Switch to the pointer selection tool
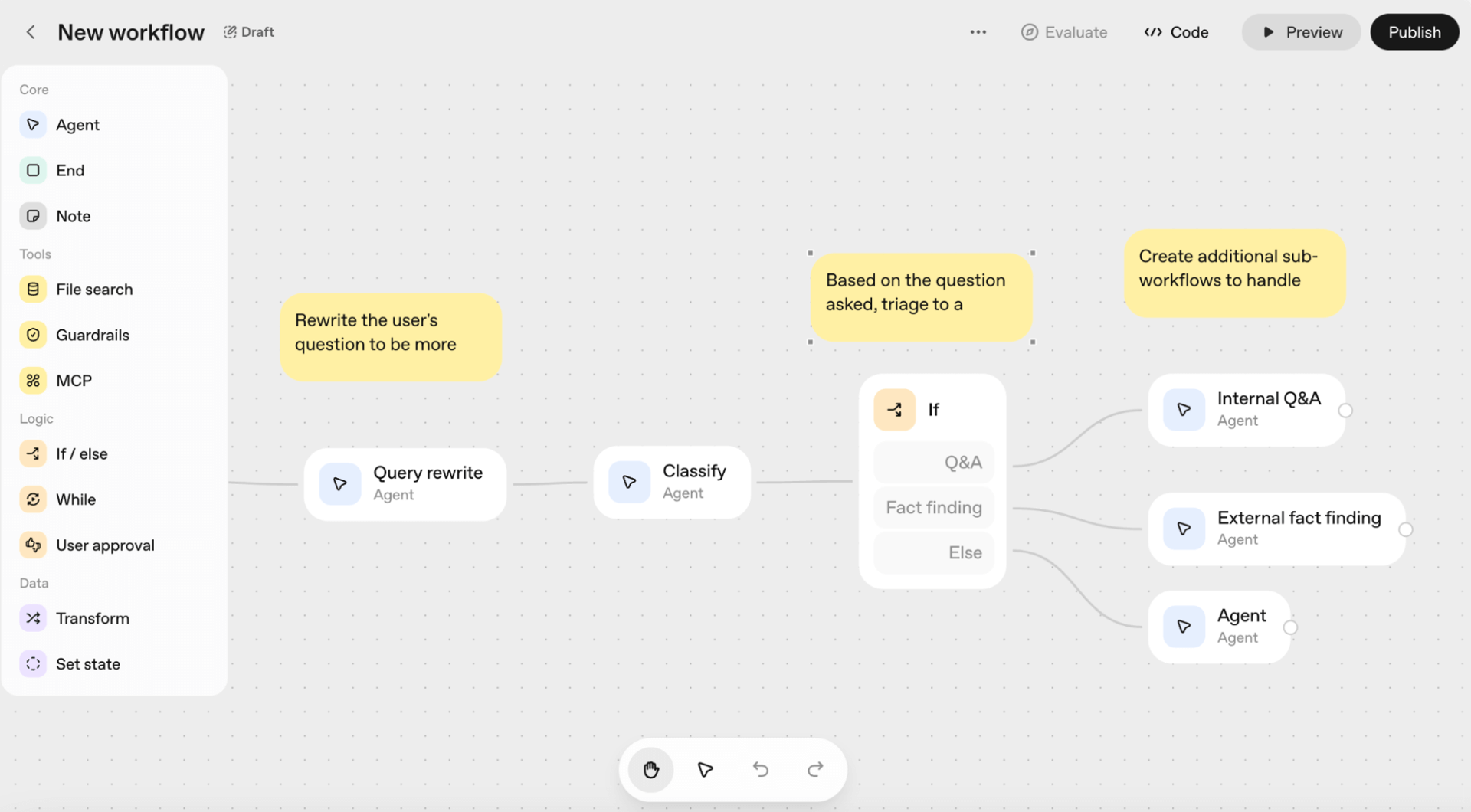 click(x=705, y=769)
